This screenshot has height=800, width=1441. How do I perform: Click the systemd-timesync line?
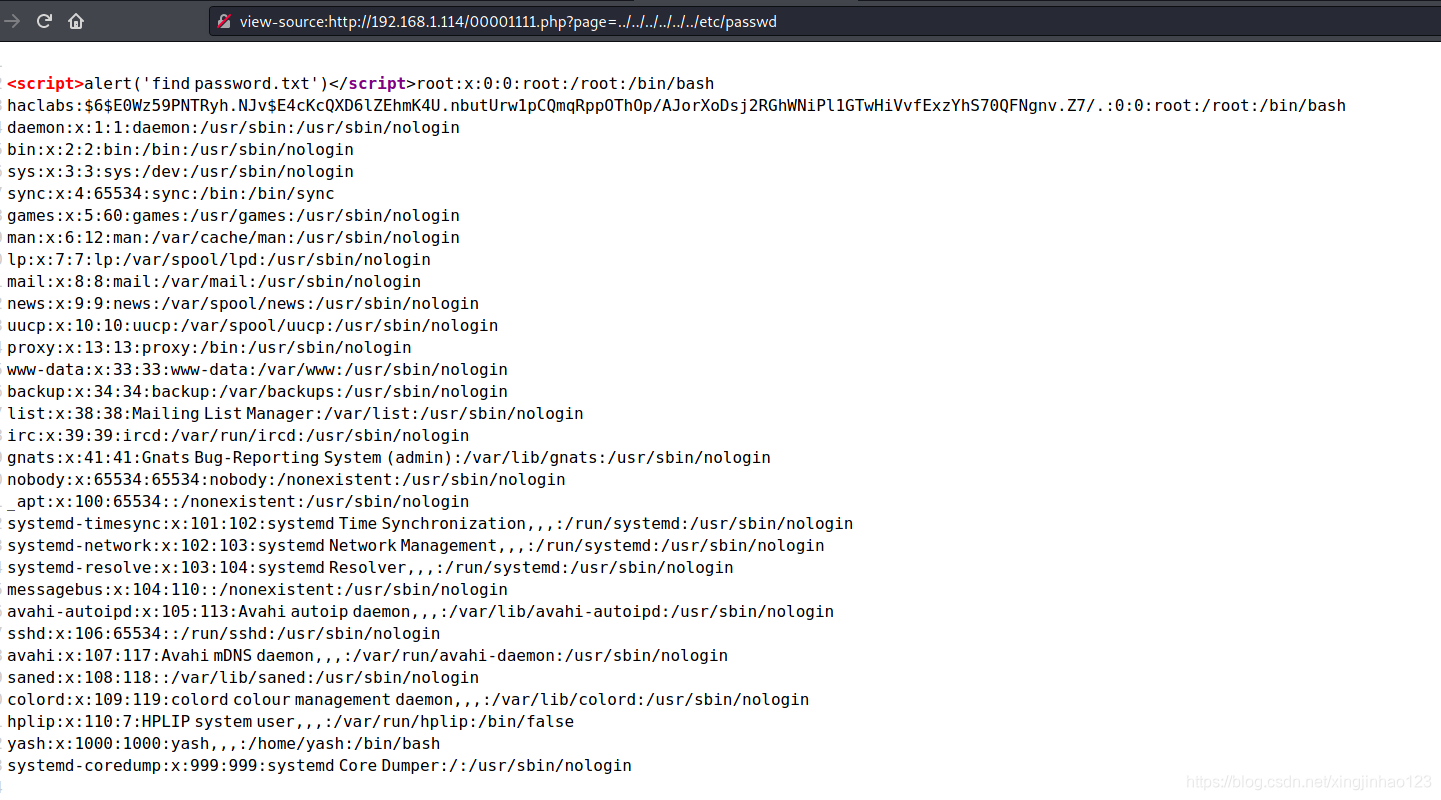click(x=430, y=524)
